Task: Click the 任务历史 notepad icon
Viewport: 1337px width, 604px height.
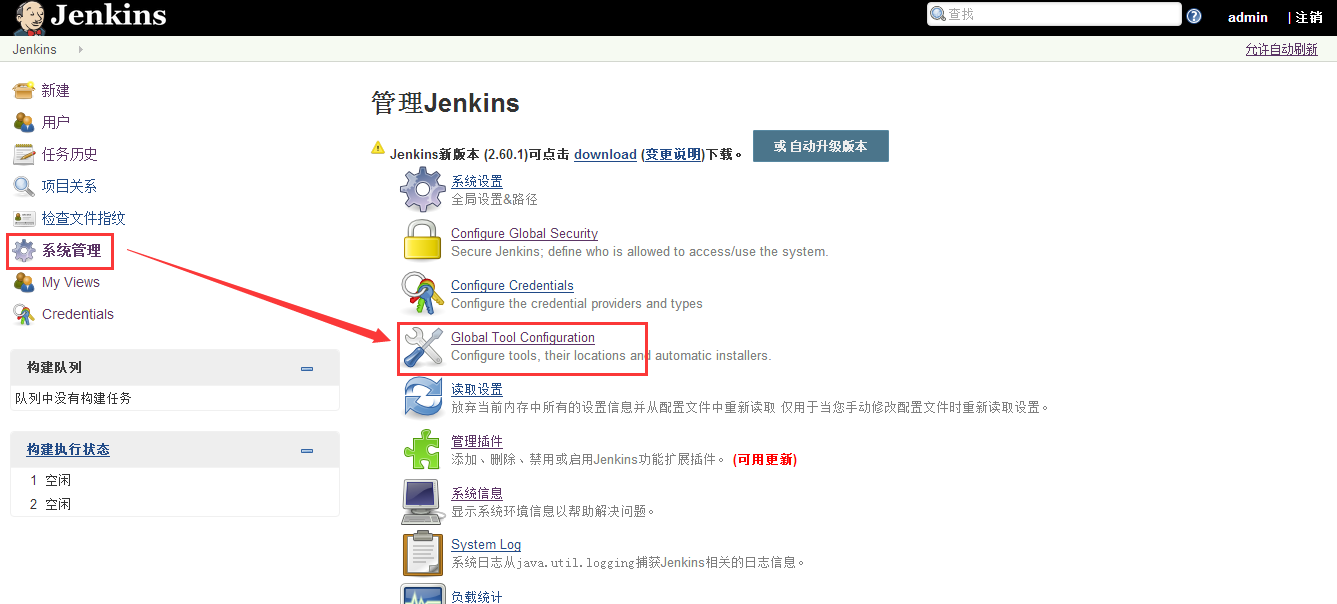Action: pos(24,155)
